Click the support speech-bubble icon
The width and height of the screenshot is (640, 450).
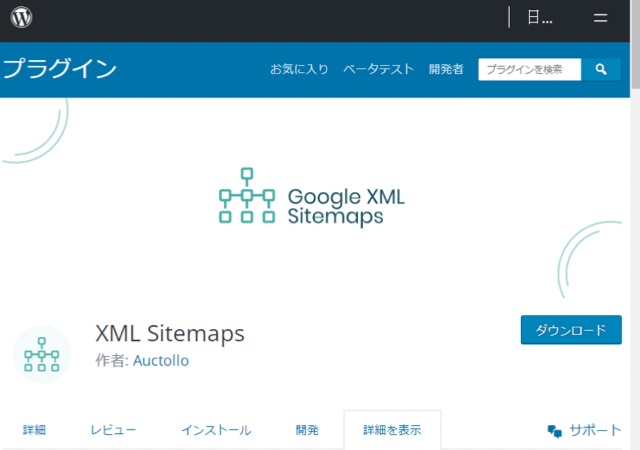[554, 431]
